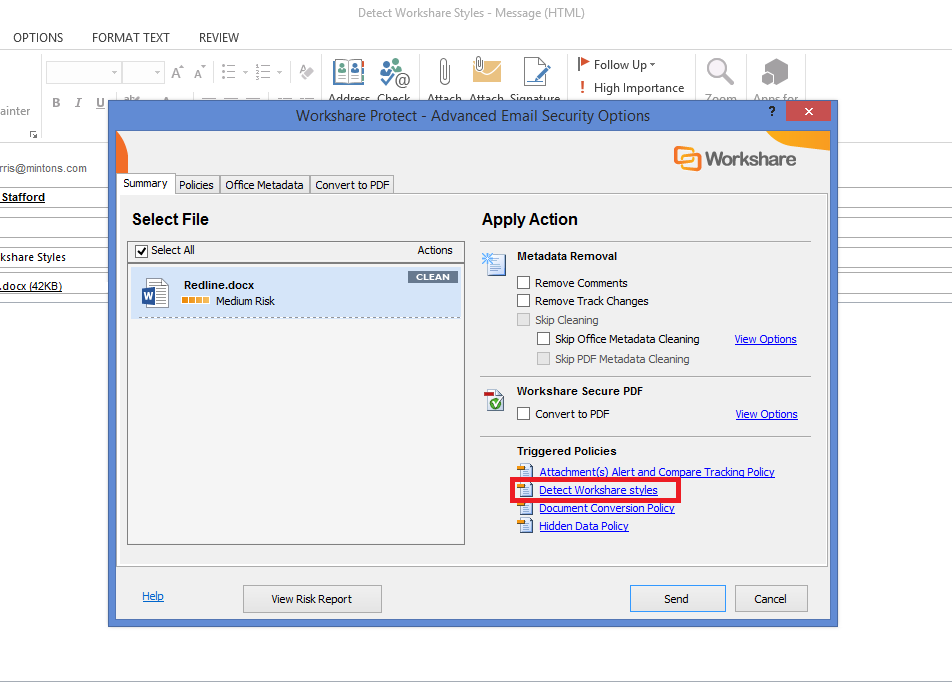Expand the bullet list style arrow
The image size is (952, 684).
[x=245, y=73]
